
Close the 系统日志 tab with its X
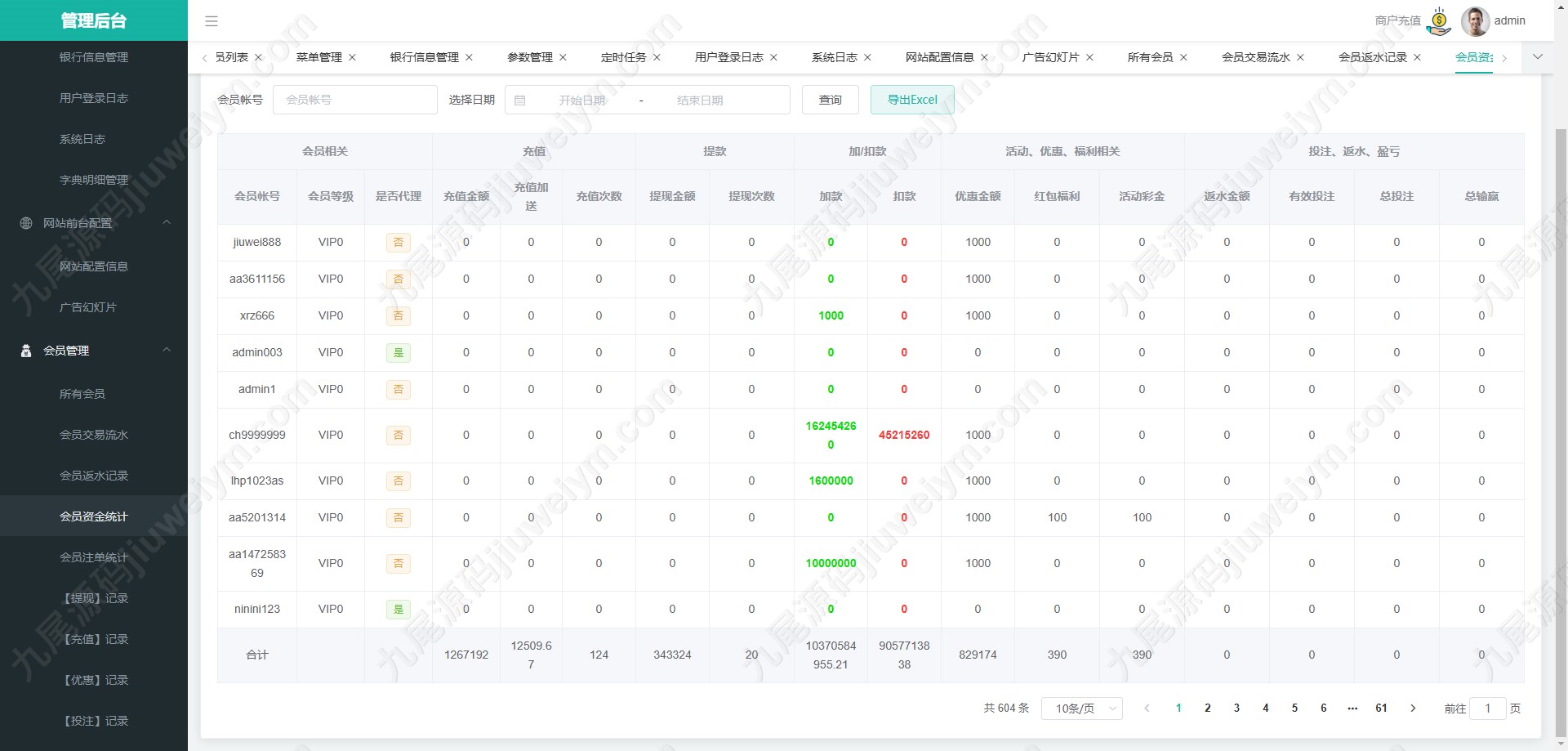tap(867, 57)
